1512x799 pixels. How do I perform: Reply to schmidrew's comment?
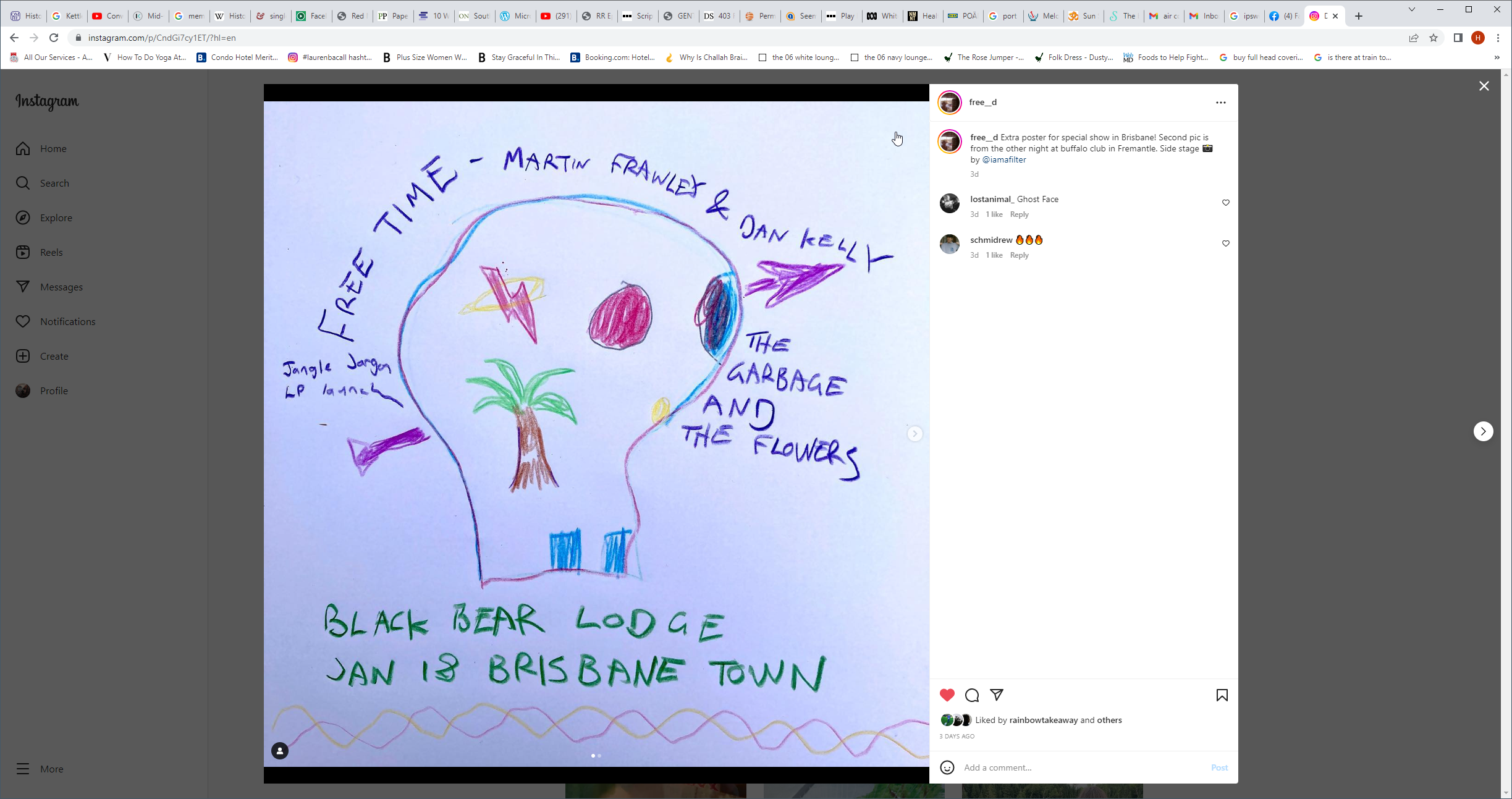pos(1019,255)
